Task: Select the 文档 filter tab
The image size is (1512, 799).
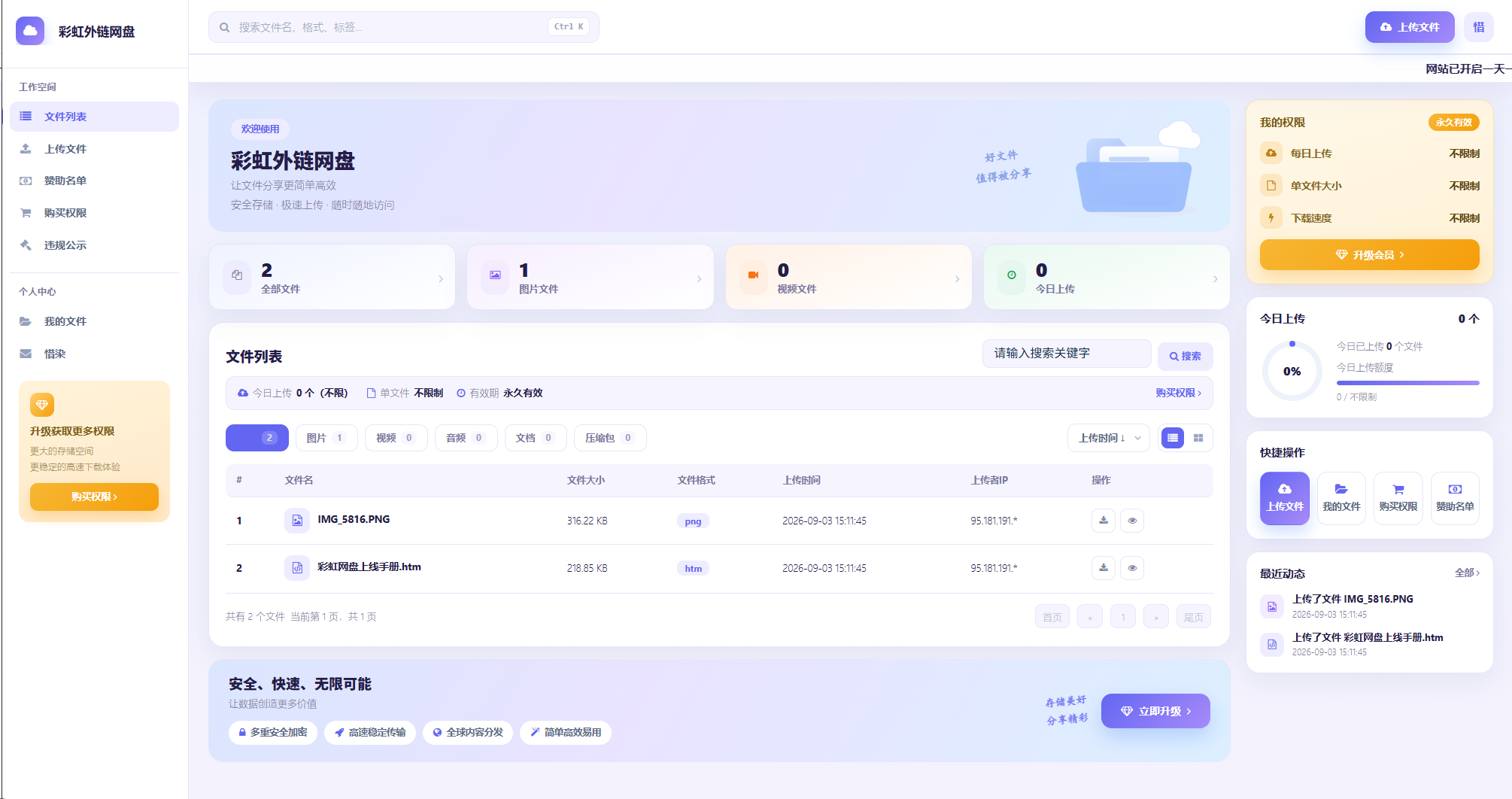Action: [535, 438]
